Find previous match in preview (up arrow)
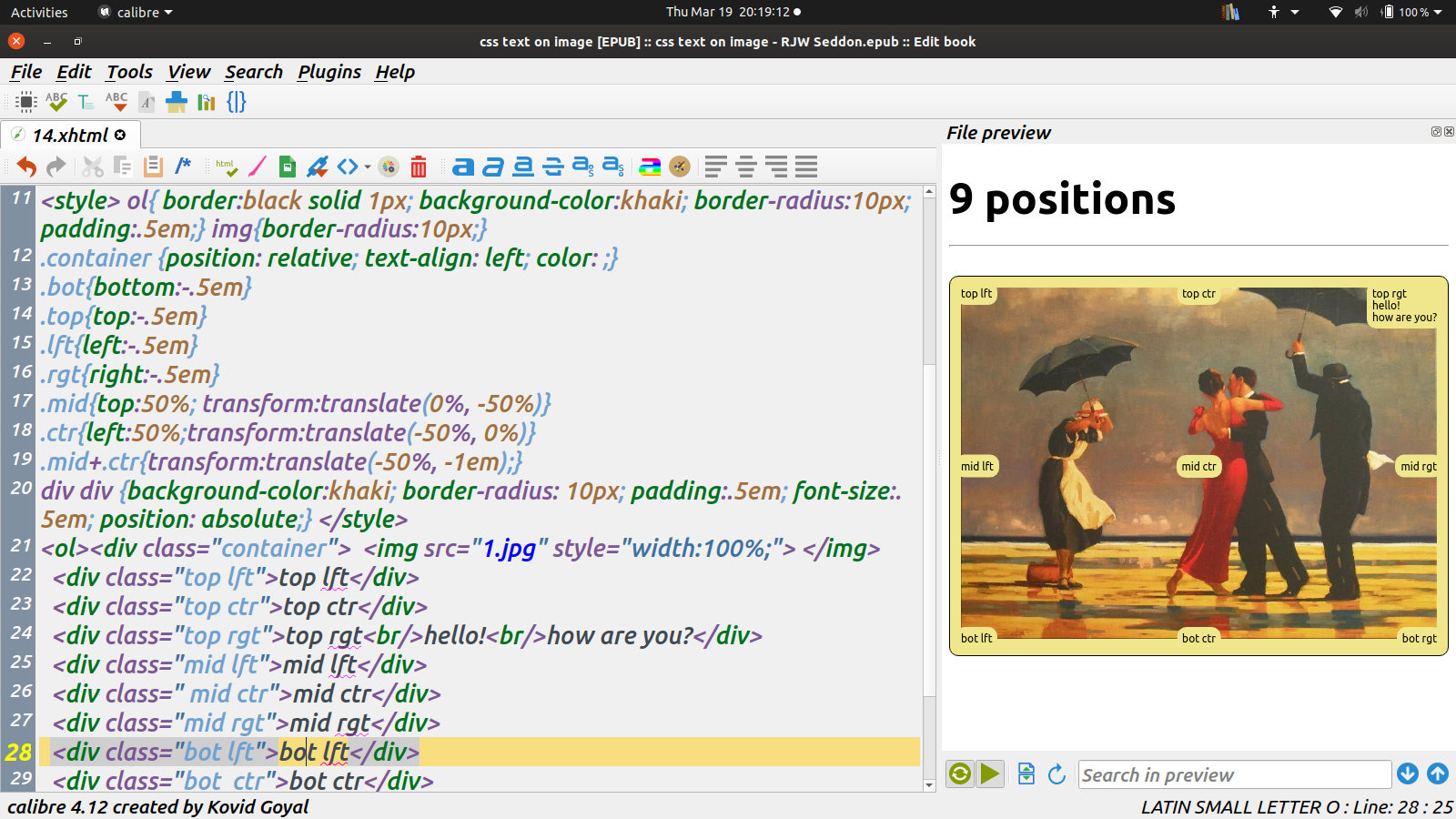This screenshot has height=819, width=1456. tap(1438, 773)
